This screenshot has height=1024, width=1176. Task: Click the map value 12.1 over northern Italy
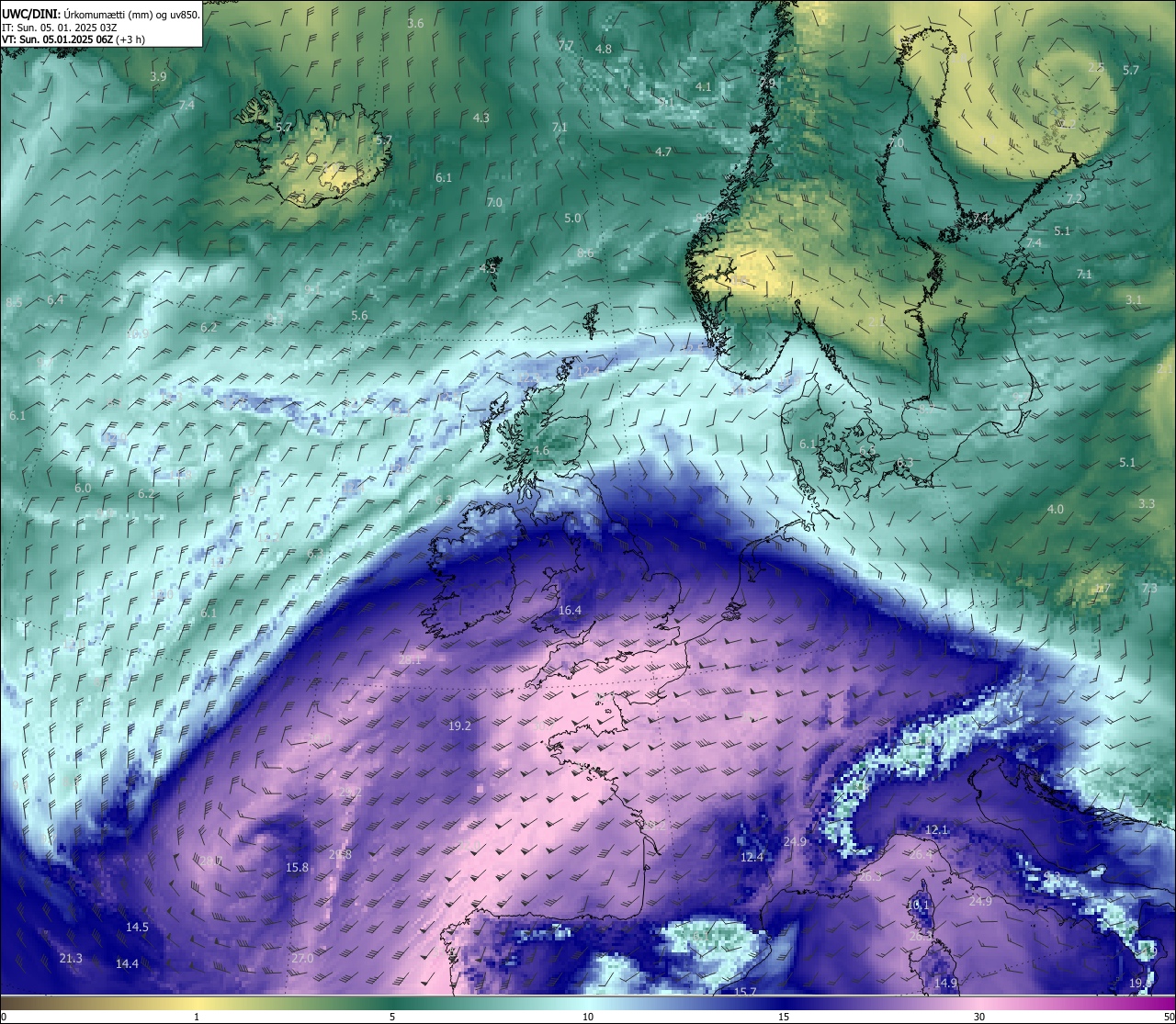click(x=936, y=830)
